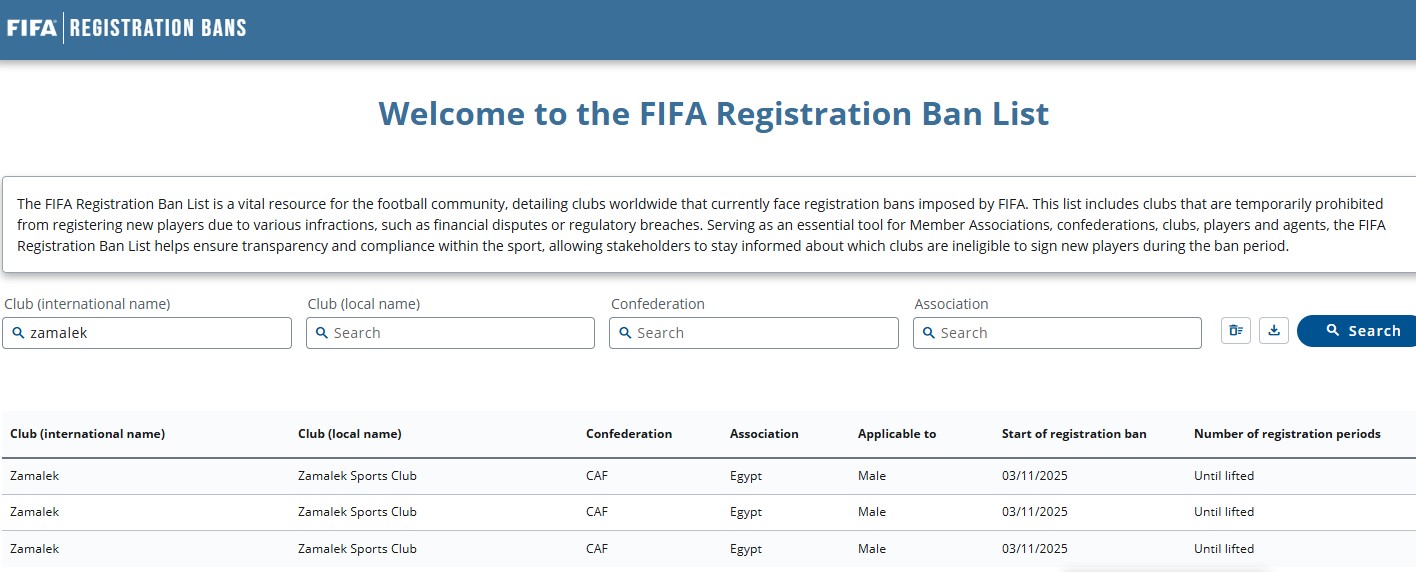
Task: Click Number of registration periods header
Action: 1287,434
